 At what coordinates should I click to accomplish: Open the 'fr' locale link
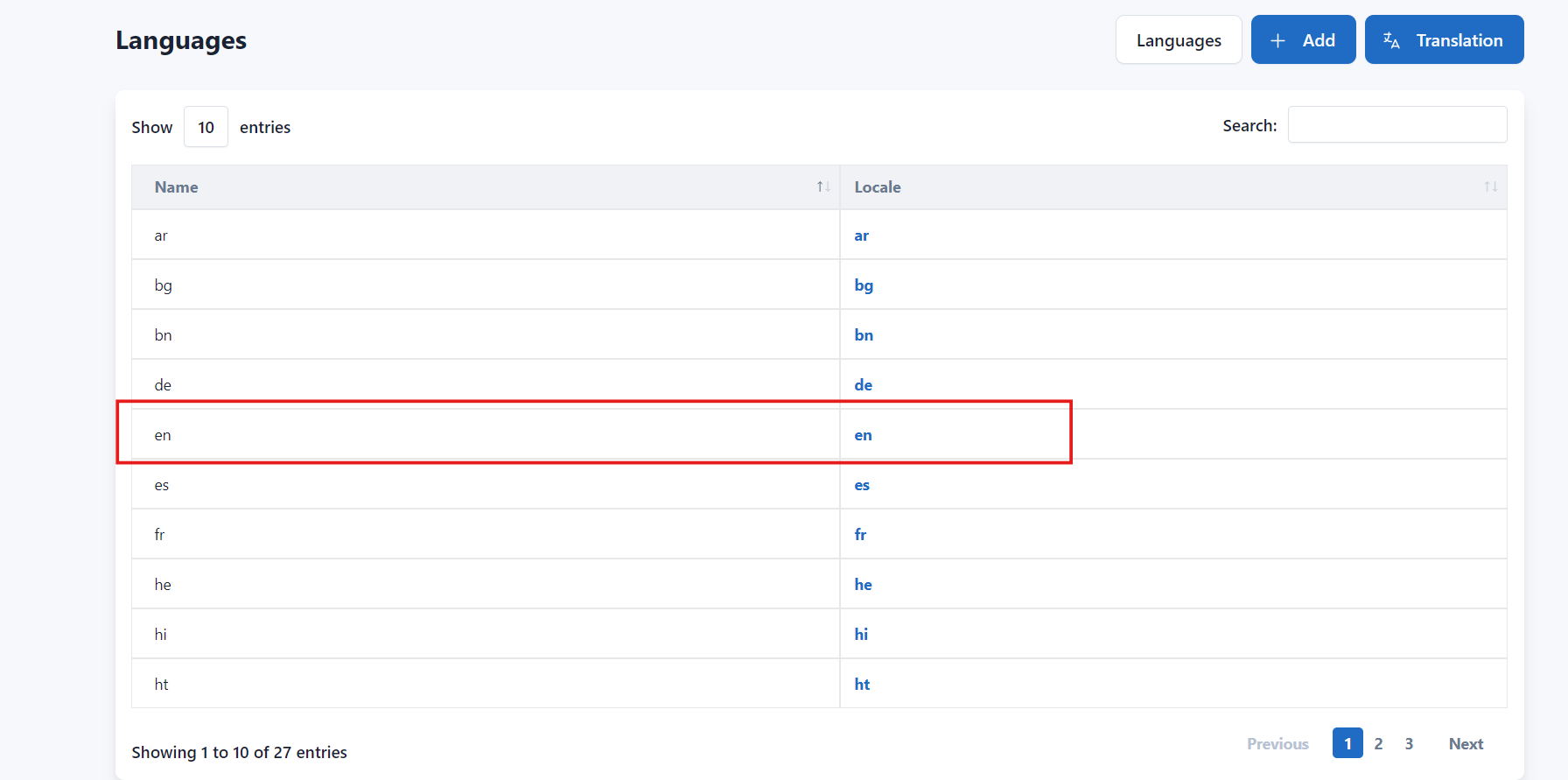coord(860,535)
